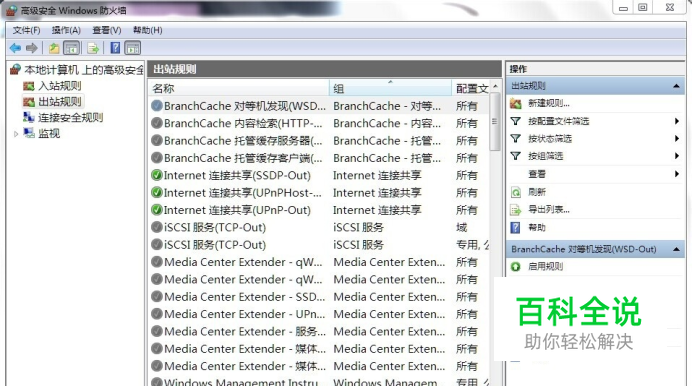Click 启用规则 in the actions pane
This screenshot has height=386, width=692.
(545, 266)
